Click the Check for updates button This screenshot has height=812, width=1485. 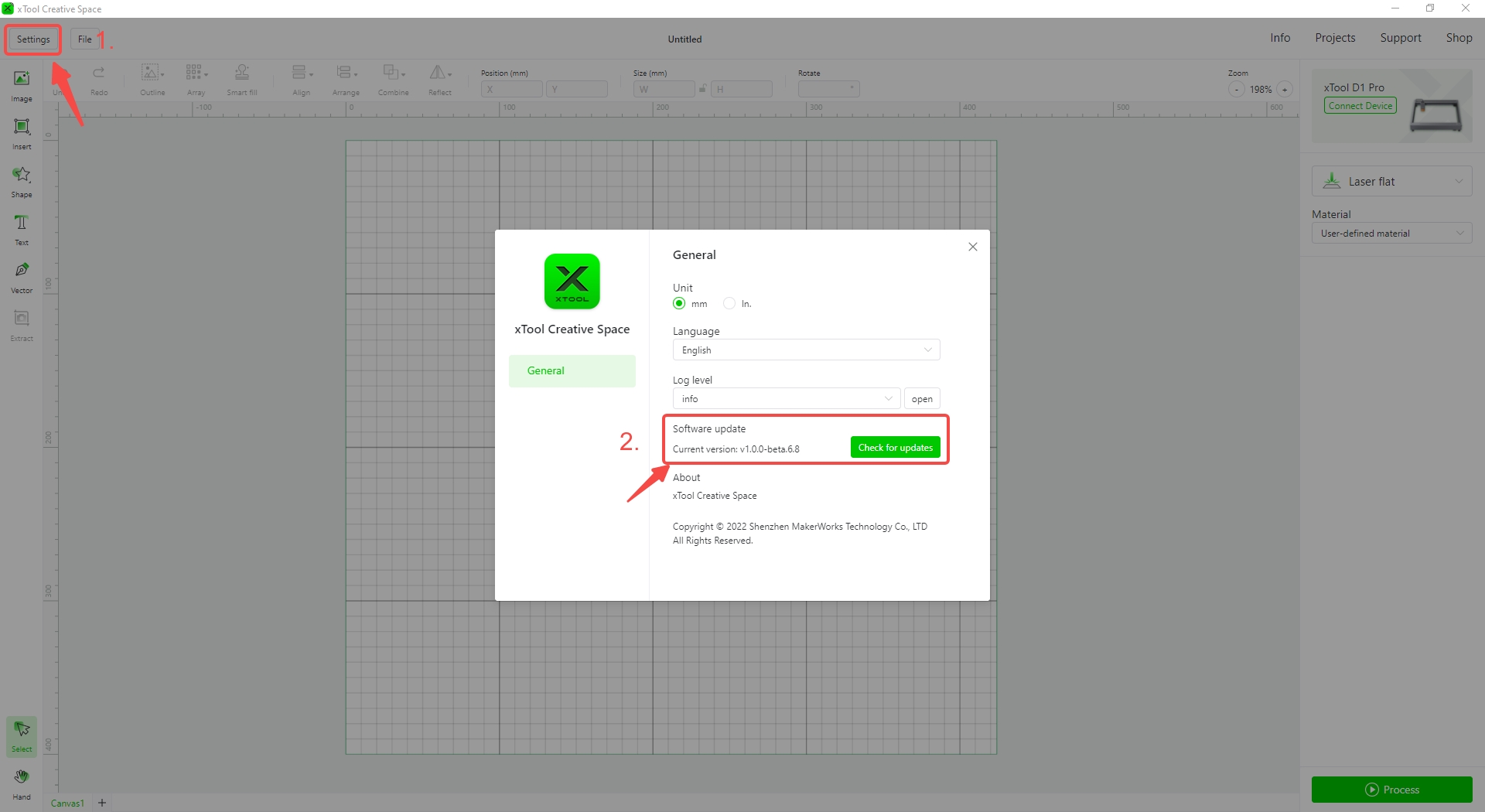coord(895,447)
